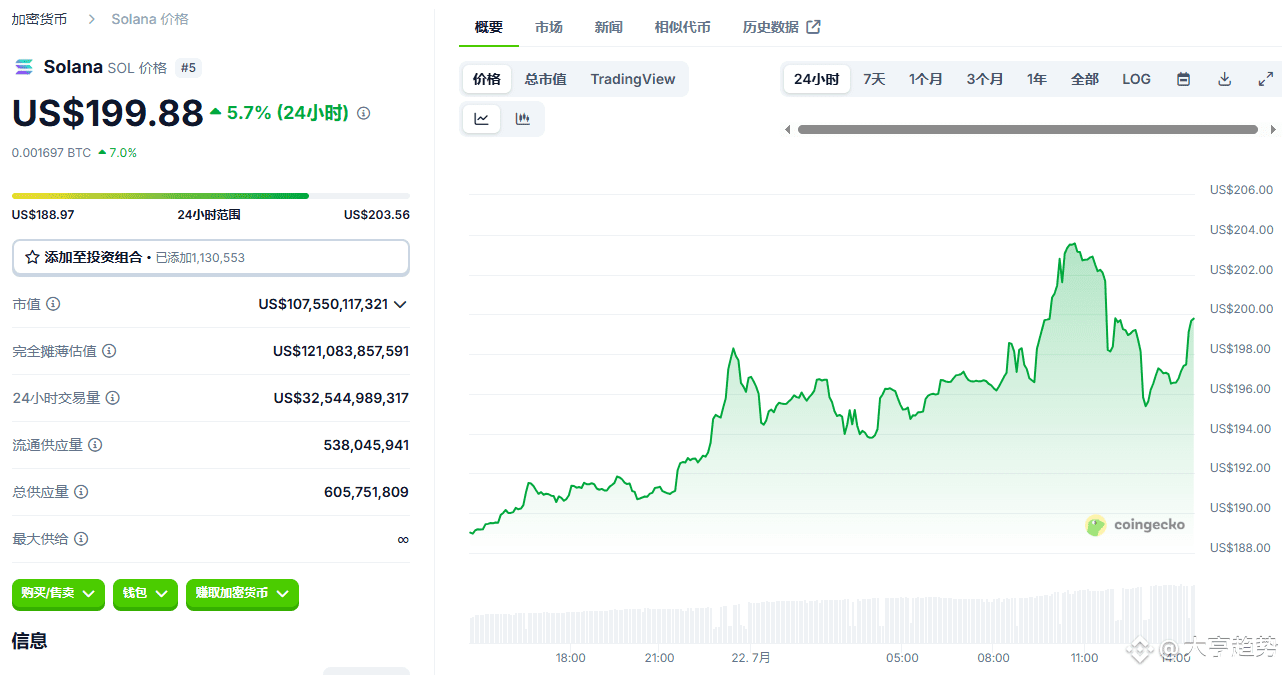Image resolution: width=1287 pixels, height=675 pixels.
Task: Select the 3个月 time range
Action: pyautogui.click(x=985, y=79)
